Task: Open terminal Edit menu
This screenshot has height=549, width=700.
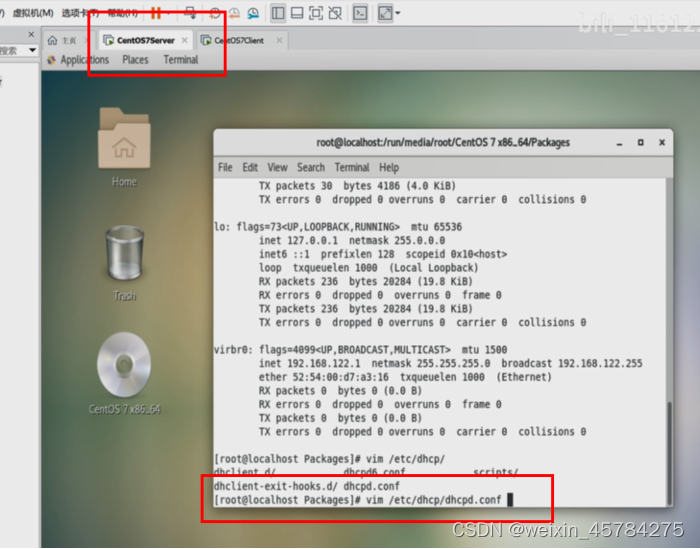Action: pos(250,167)
